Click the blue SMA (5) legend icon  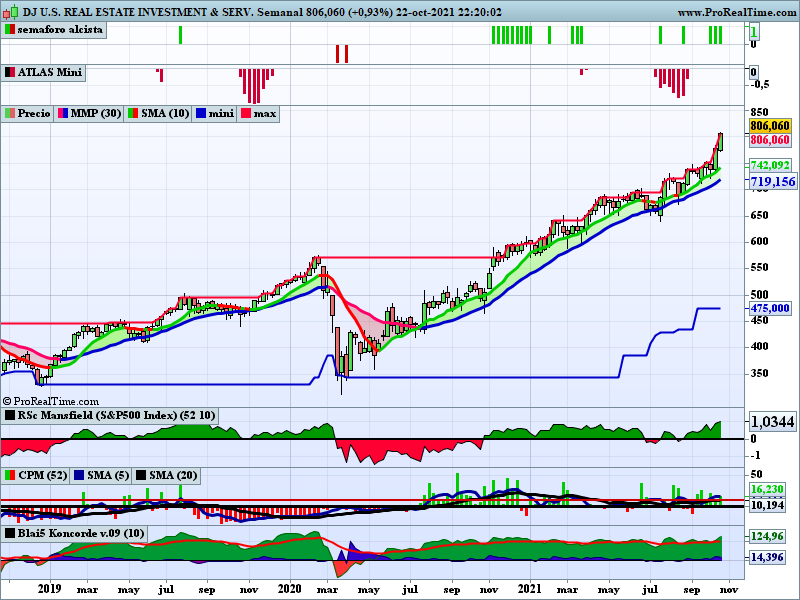click(x=79, y=476)
